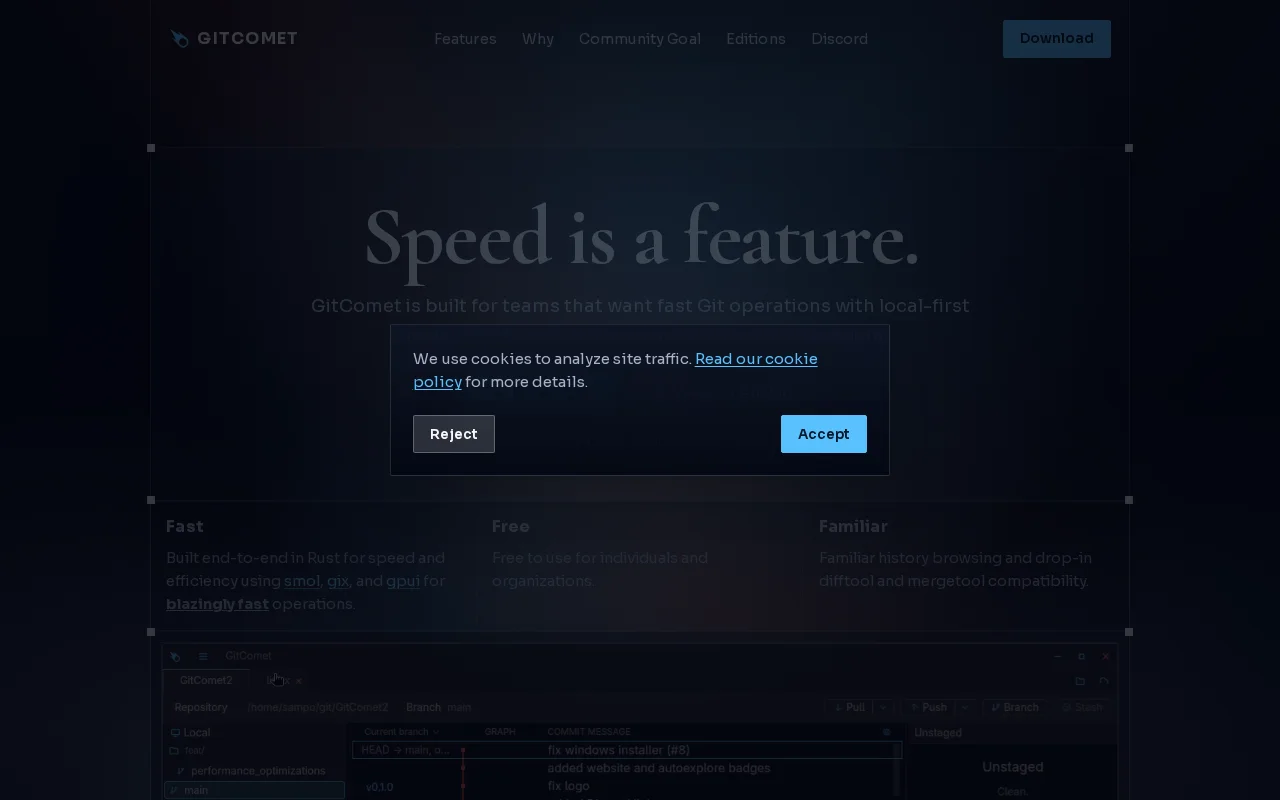The height and width of the screenshot is (800, 1280).
Task: Open the Why nav item
Action: pyautogui.click(x=538, y=39)
